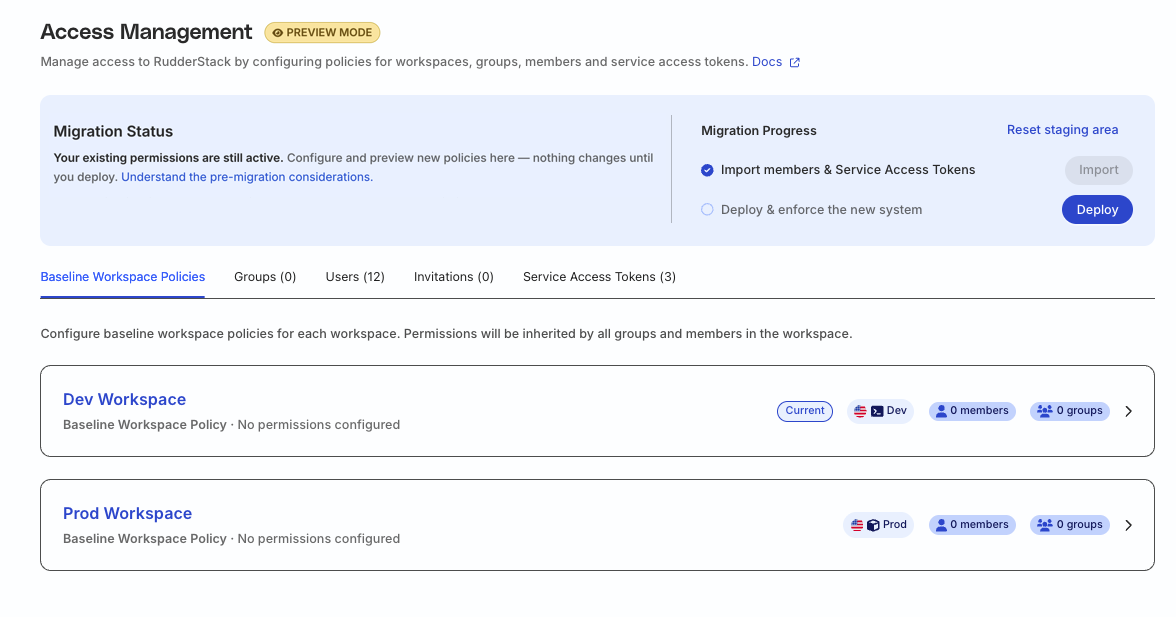Click the eye icon in Preview Mode badge
The image size is (1176, 617).
pos(278,33)
